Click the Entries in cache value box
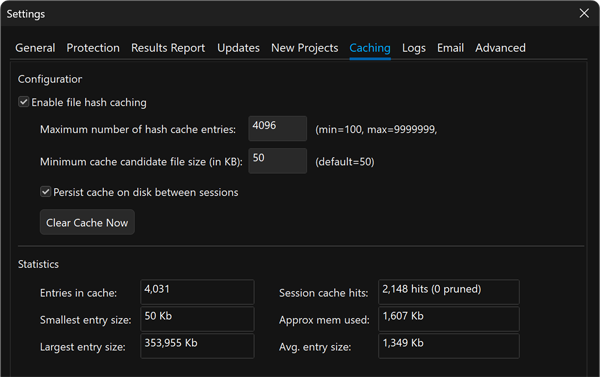Viewport: 600px width, 377px height. pyautogui.click(x=197, y=292)
